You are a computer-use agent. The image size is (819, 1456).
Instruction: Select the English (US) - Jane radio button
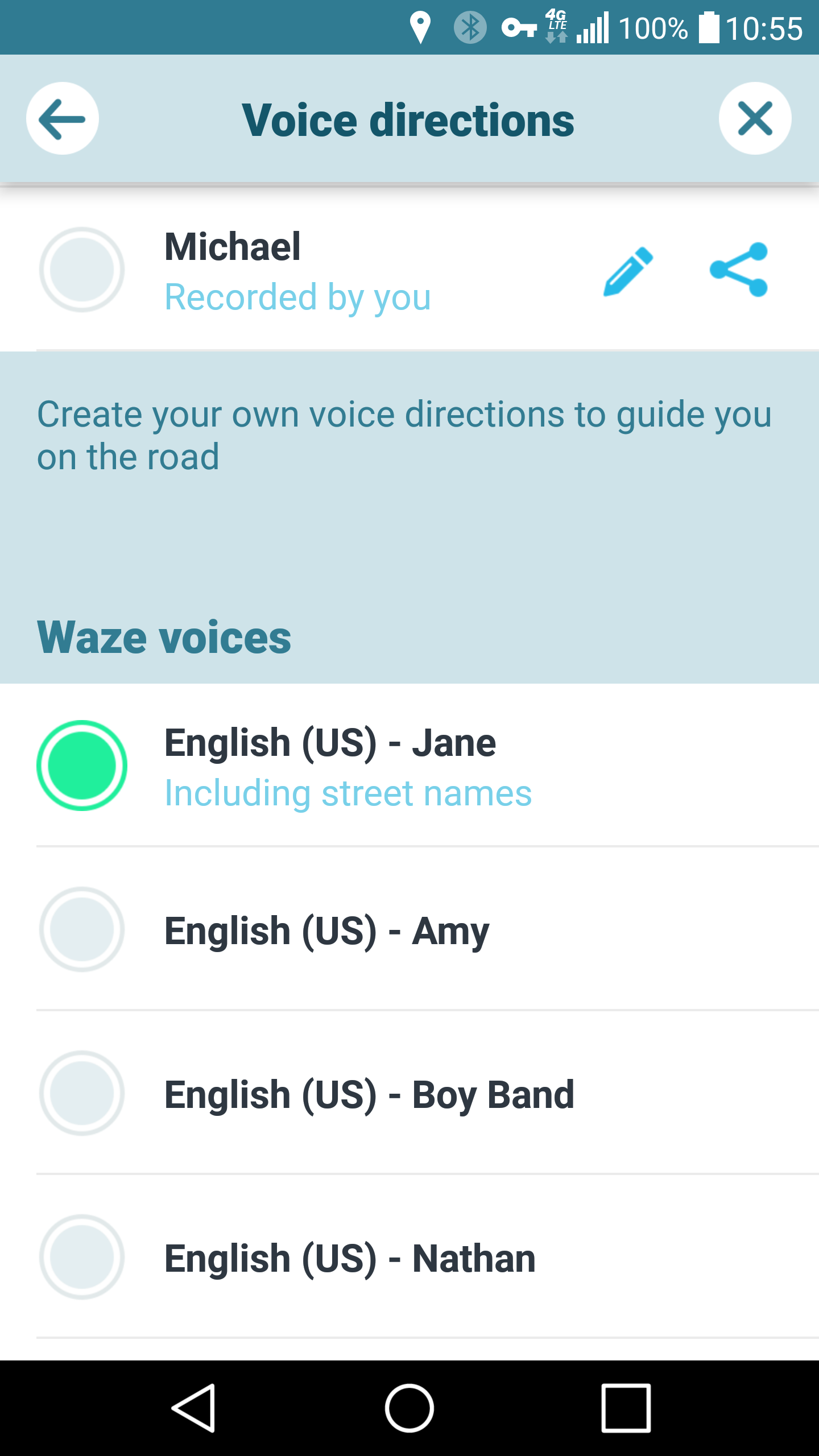(82, 766)
